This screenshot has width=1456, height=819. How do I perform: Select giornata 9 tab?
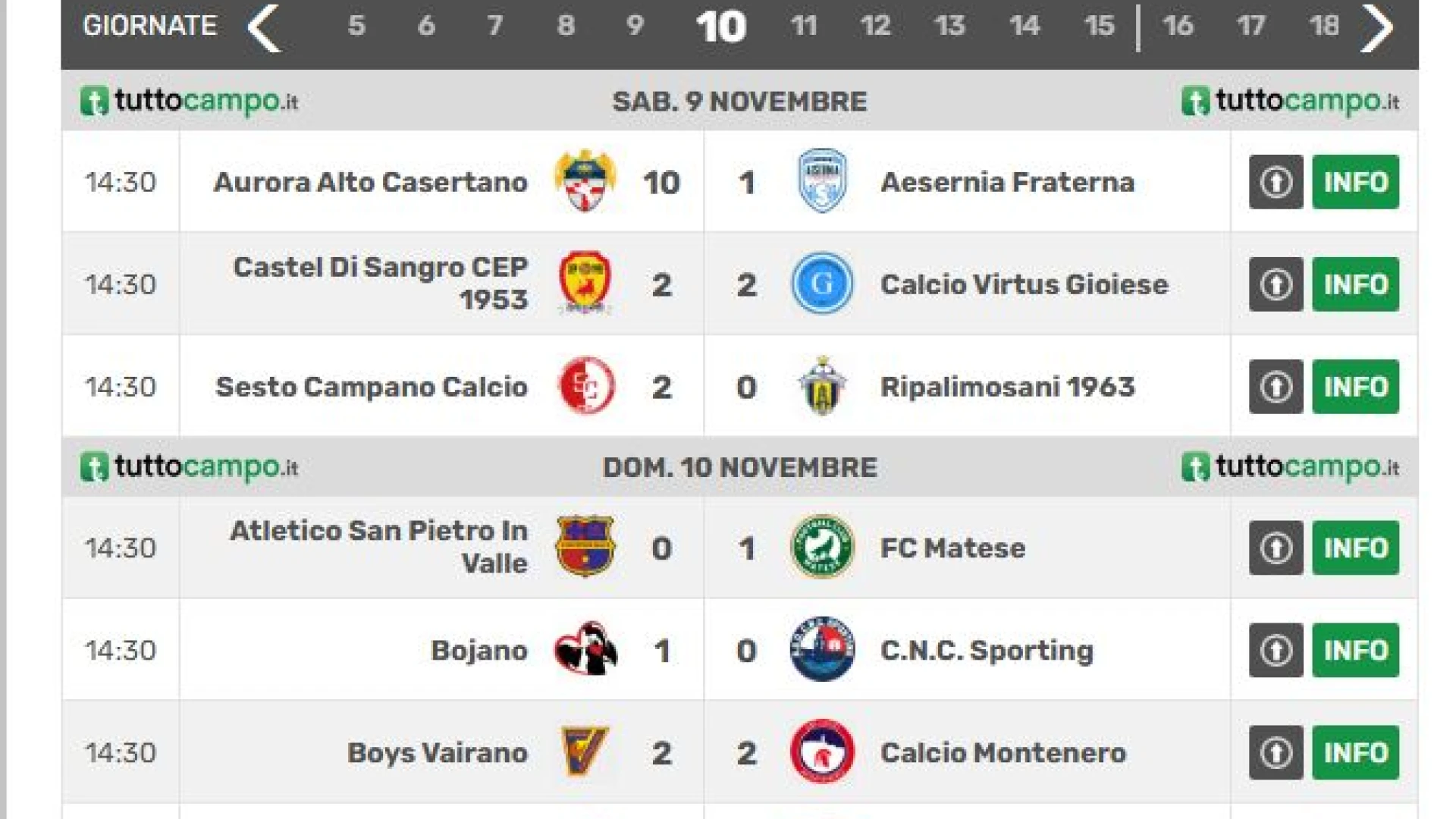pos(635,26)
